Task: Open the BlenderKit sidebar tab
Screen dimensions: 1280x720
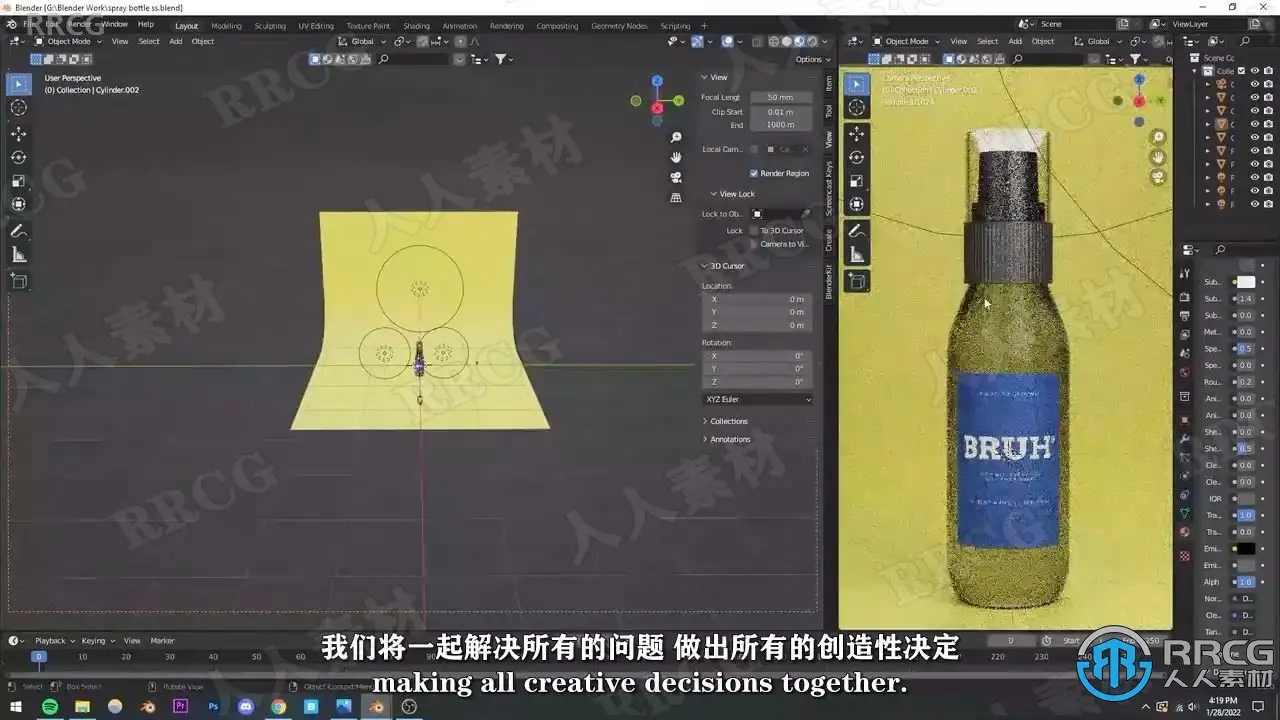Action: click(828, 282)
